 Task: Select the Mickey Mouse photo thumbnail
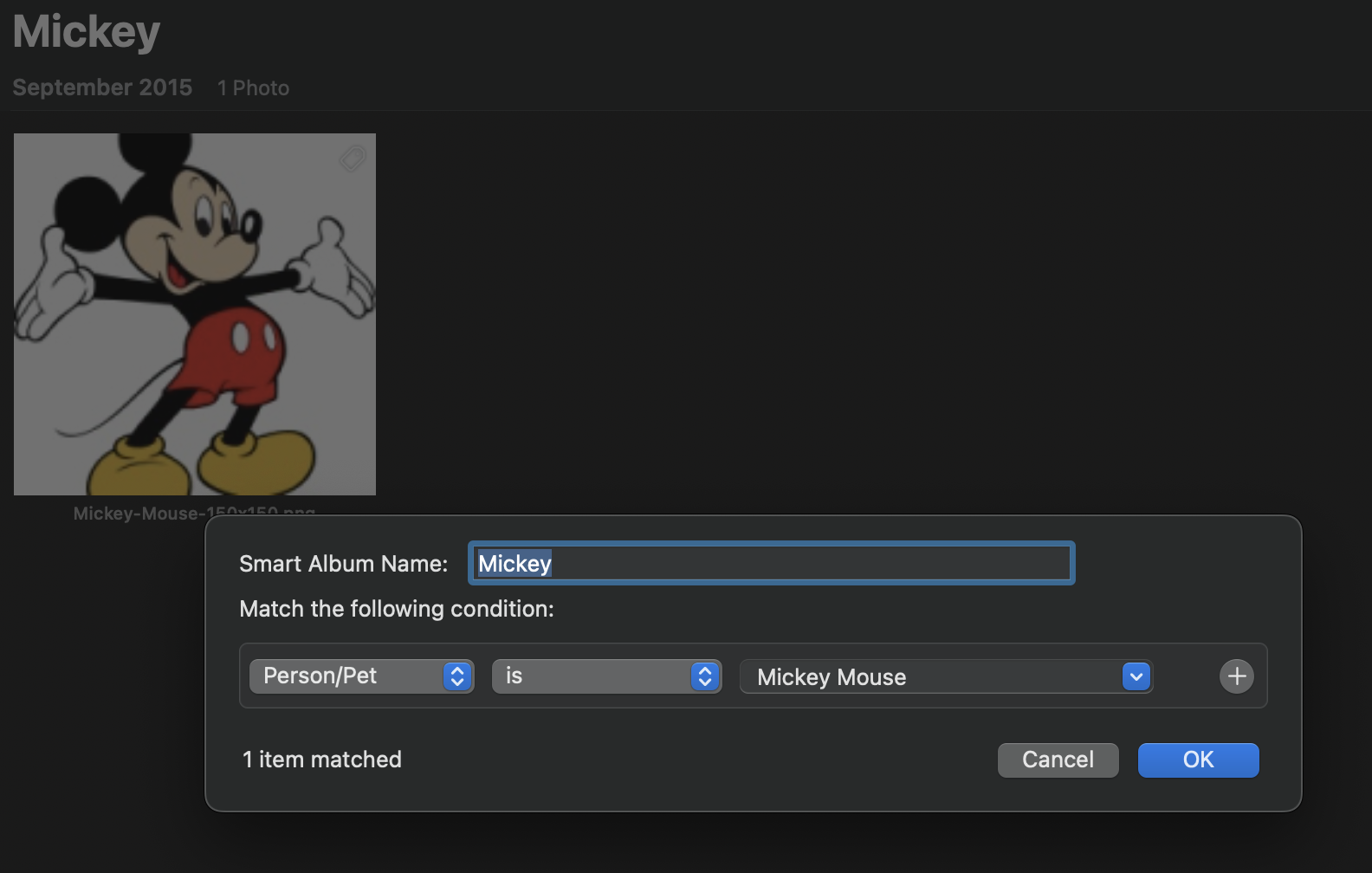(x=195, y=314)
